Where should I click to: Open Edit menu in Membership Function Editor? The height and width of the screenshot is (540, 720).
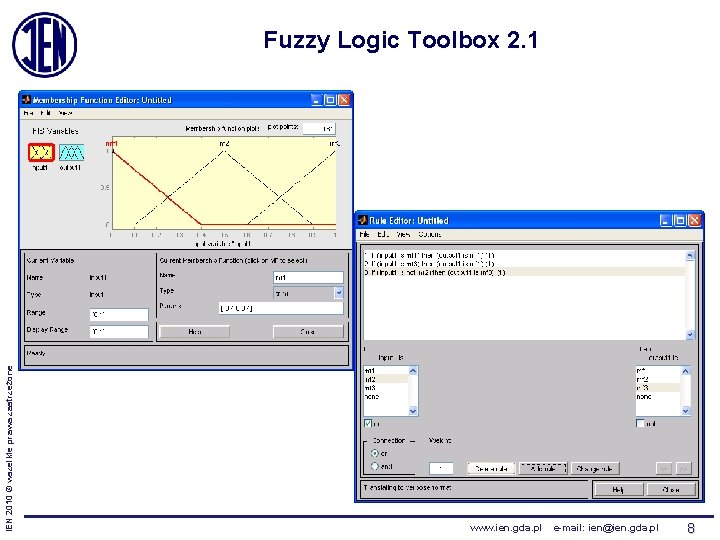45,113
